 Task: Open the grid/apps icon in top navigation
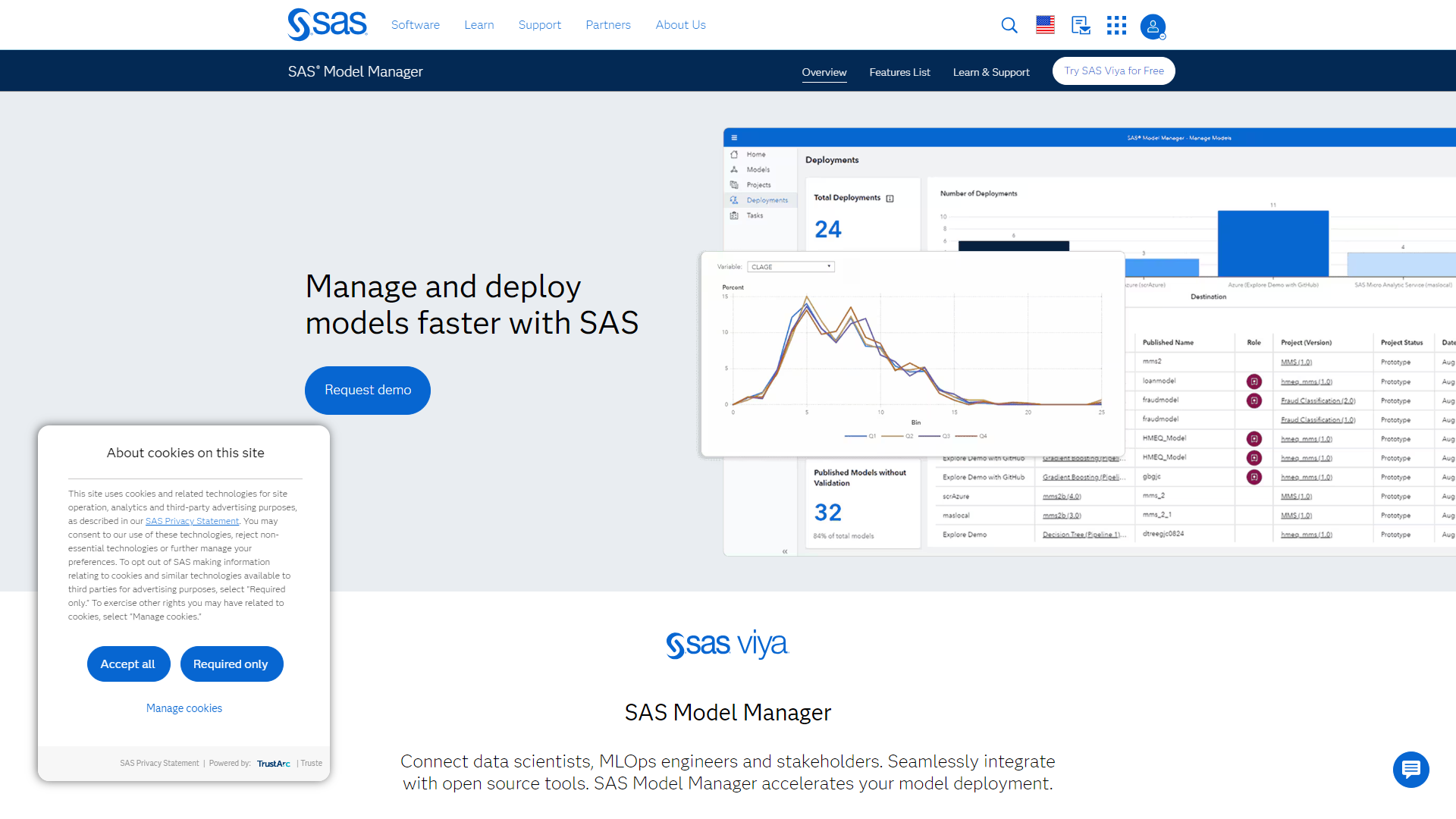[1116, 25]
